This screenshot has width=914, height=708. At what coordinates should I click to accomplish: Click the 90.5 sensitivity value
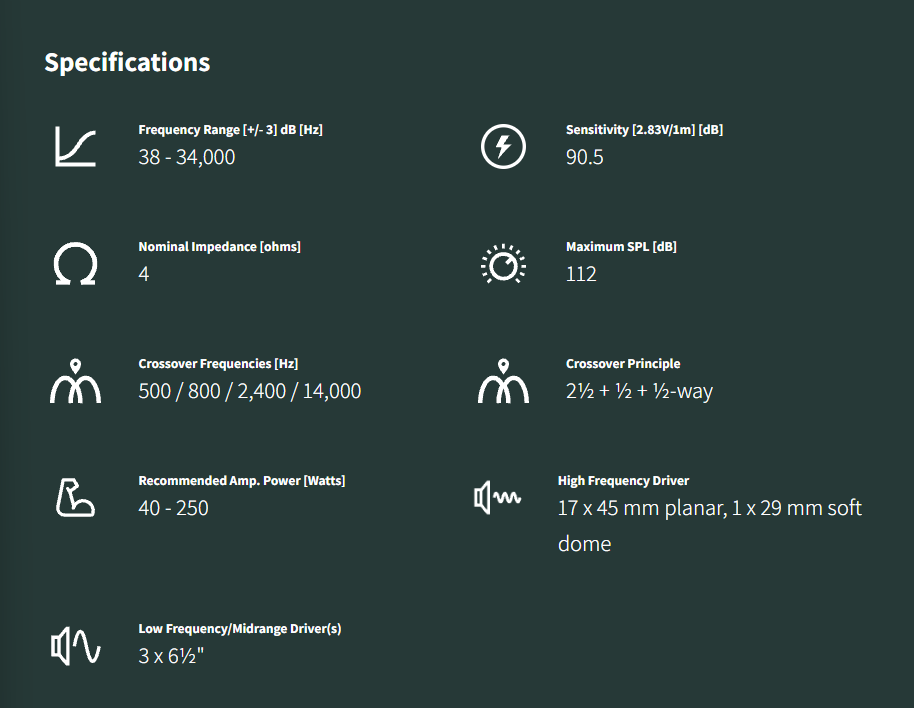tap(585, 157)
